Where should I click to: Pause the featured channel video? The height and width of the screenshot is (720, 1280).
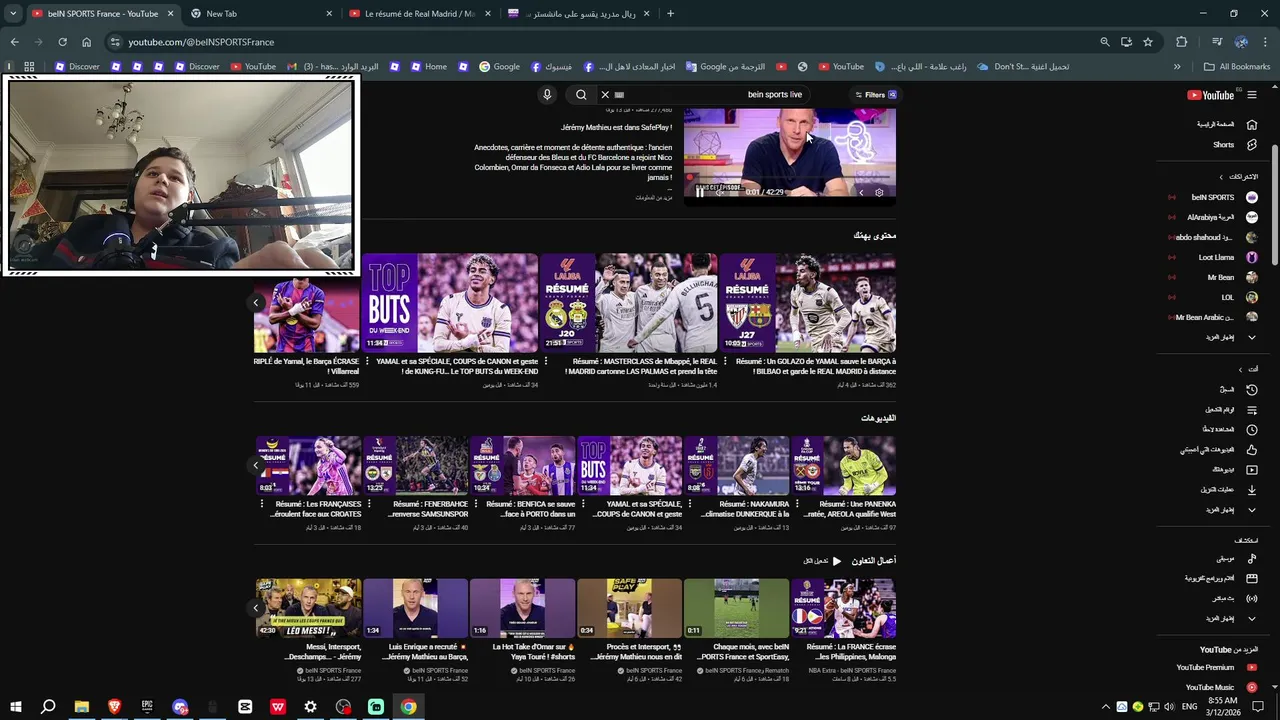click(699, 192)
